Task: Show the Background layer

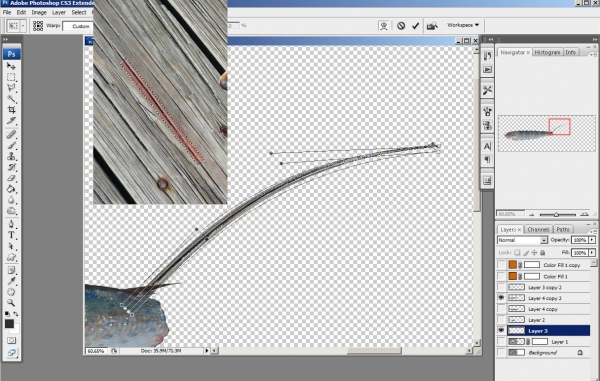Action: click(501, 352)
